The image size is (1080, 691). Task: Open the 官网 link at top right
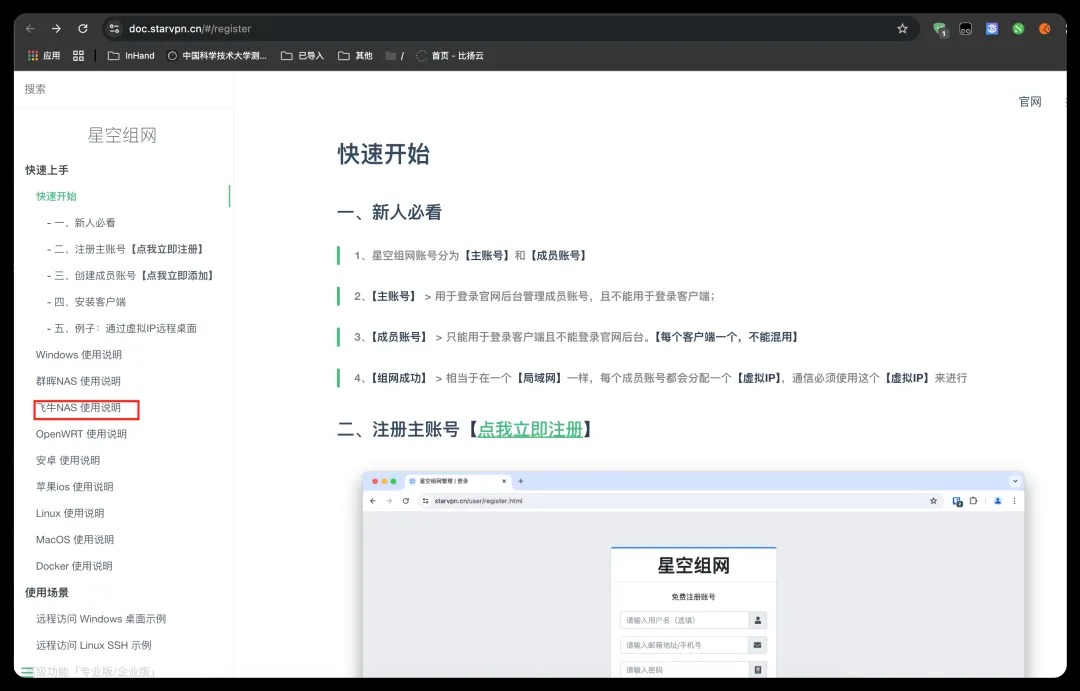point(1030,102)
